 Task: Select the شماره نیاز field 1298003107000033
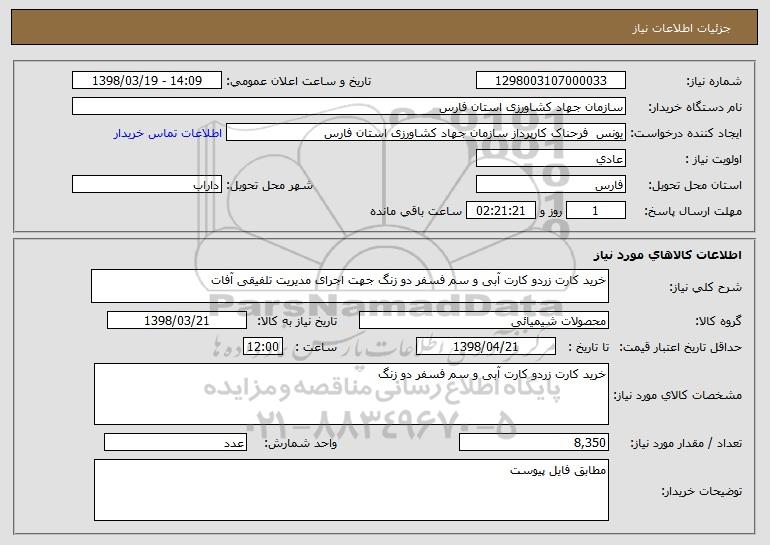tap(550, 81)
